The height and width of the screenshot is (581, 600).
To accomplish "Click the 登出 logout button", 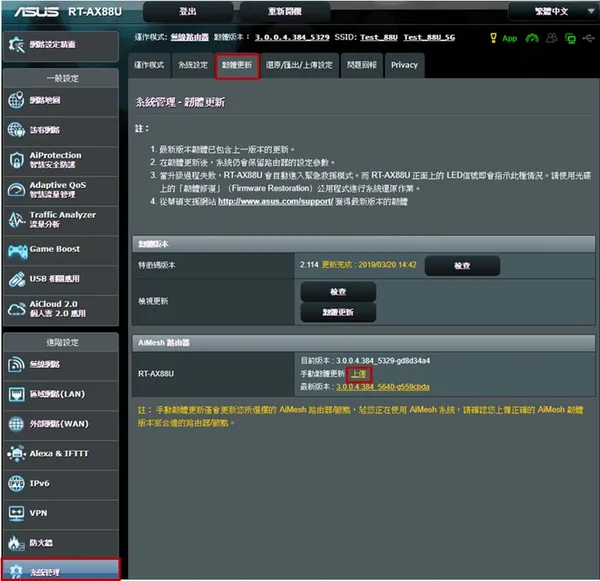I will [188, 11].
